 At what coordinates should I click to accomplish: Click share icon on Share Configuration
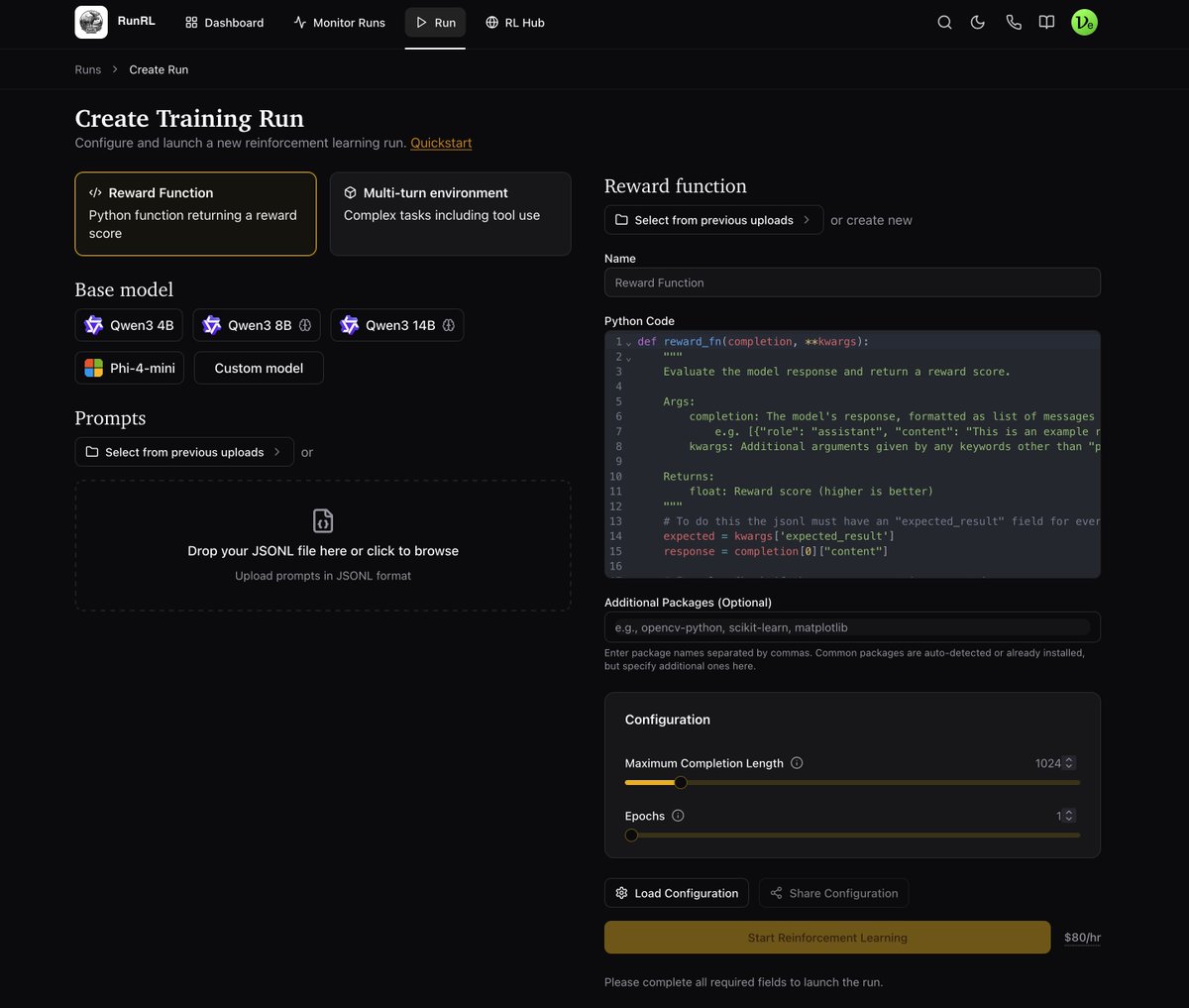point(776,893)
